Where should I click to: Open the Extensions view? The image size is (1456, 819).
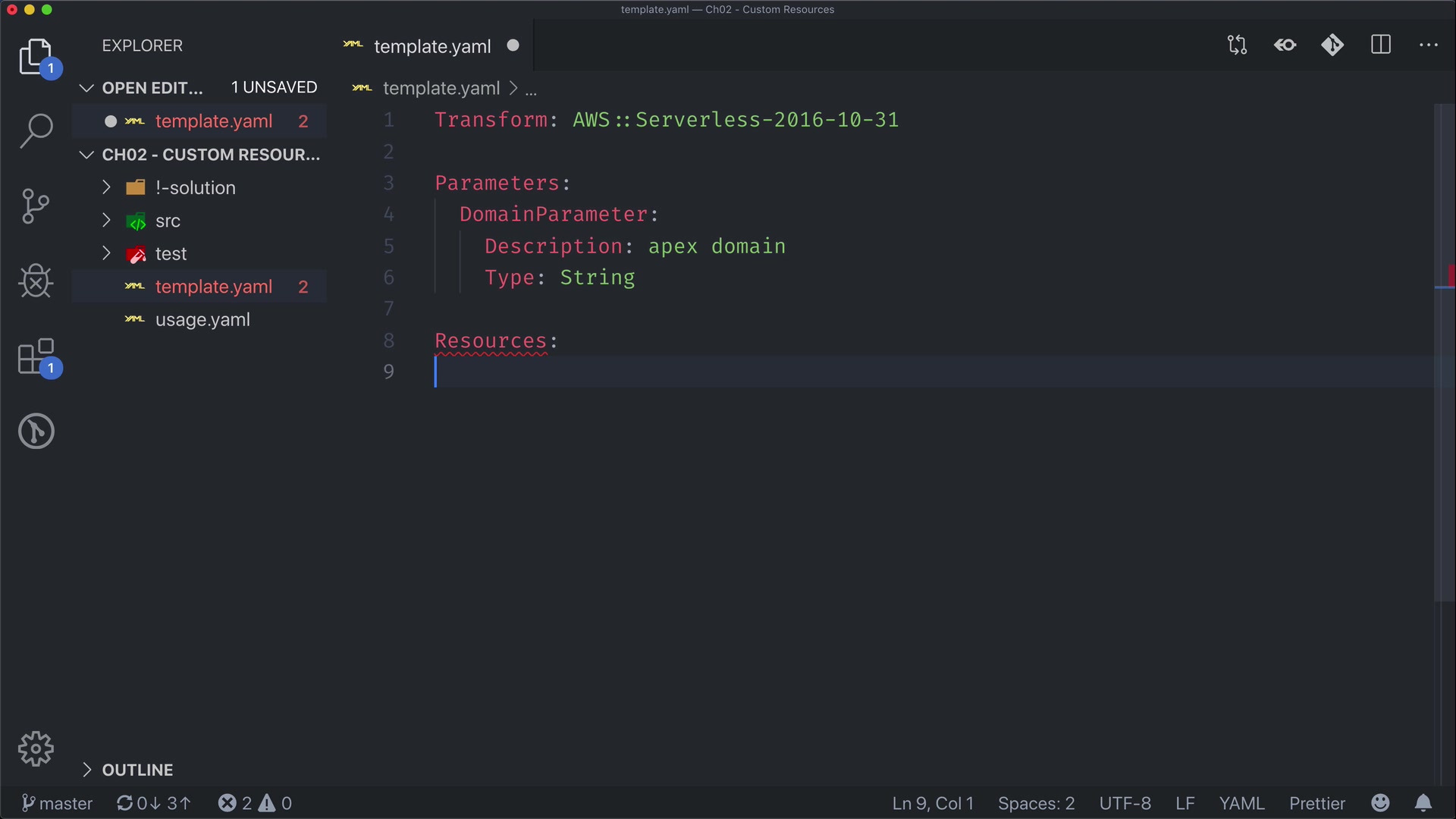pos(36,356)
